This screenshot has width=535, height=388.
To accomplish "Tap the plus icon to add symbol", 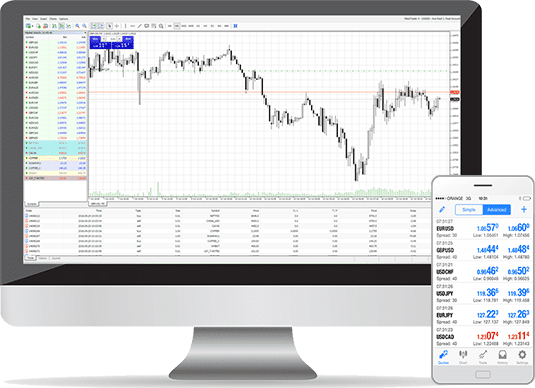I will point(524,209).
